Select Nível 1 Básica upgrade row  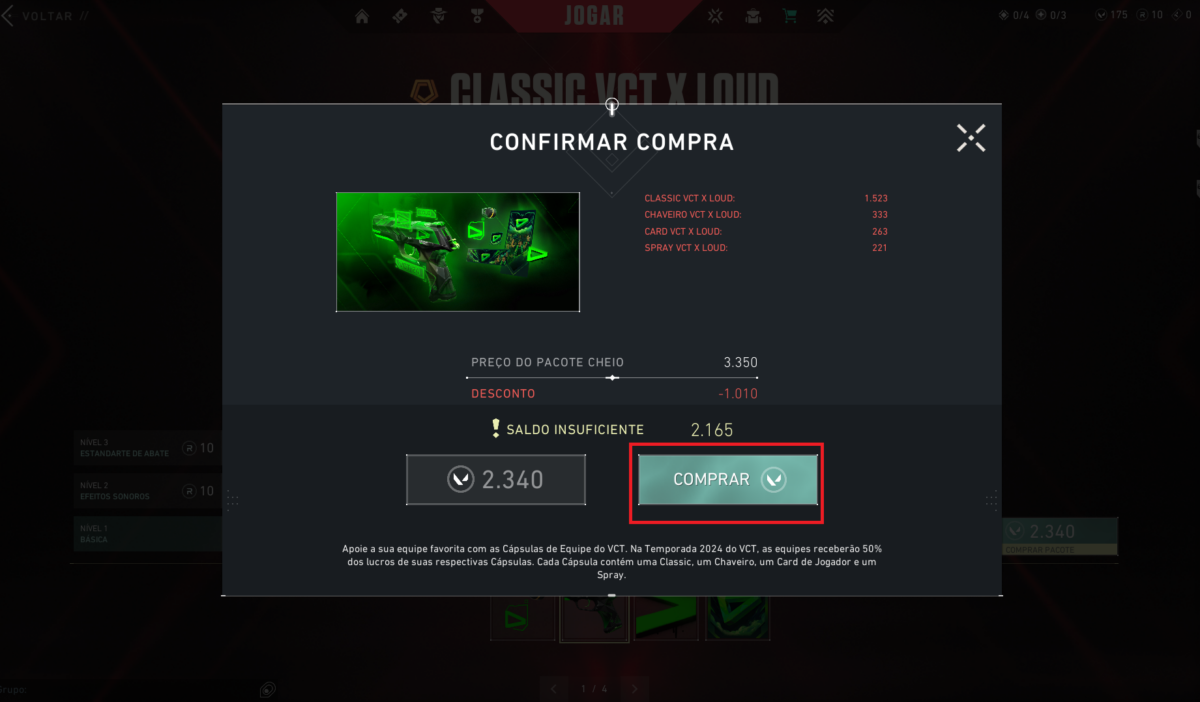[147, 533]
